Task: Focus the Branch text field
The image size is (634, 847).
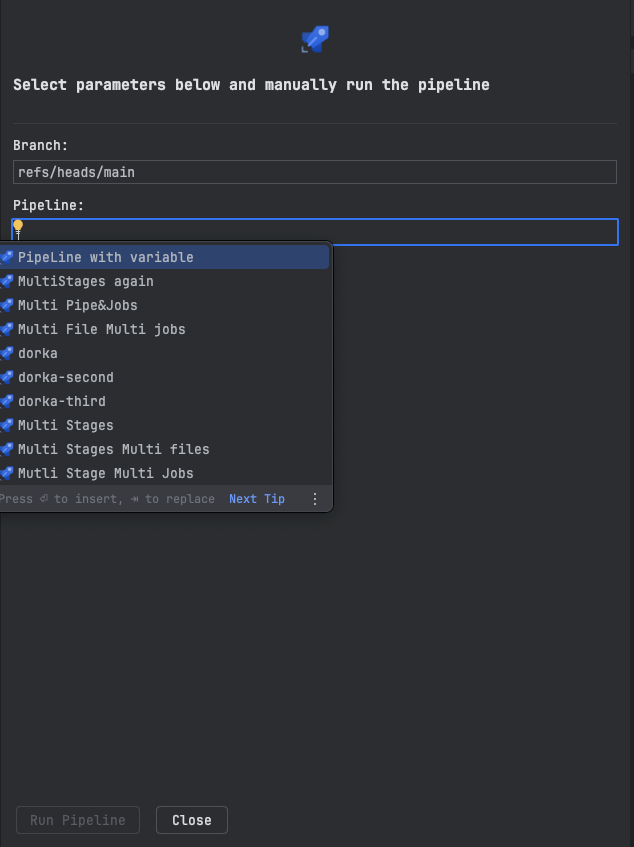Action: click(315, 172)
